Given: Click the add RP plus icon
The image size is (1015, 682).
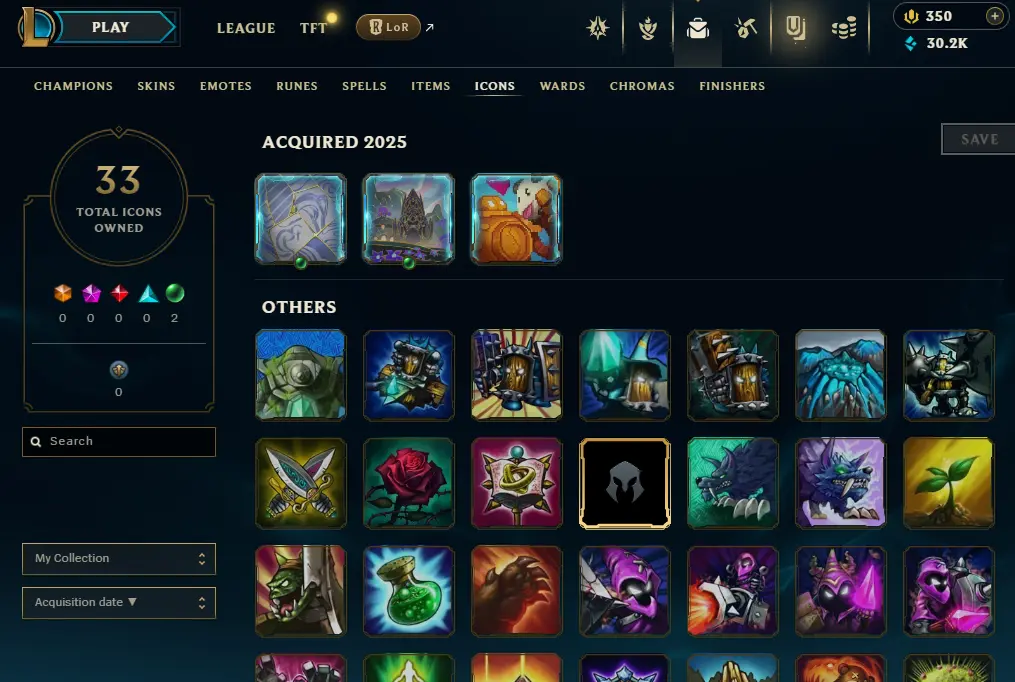Looking at the screenshot, I should pyautogui.click(x=995, y=16).
